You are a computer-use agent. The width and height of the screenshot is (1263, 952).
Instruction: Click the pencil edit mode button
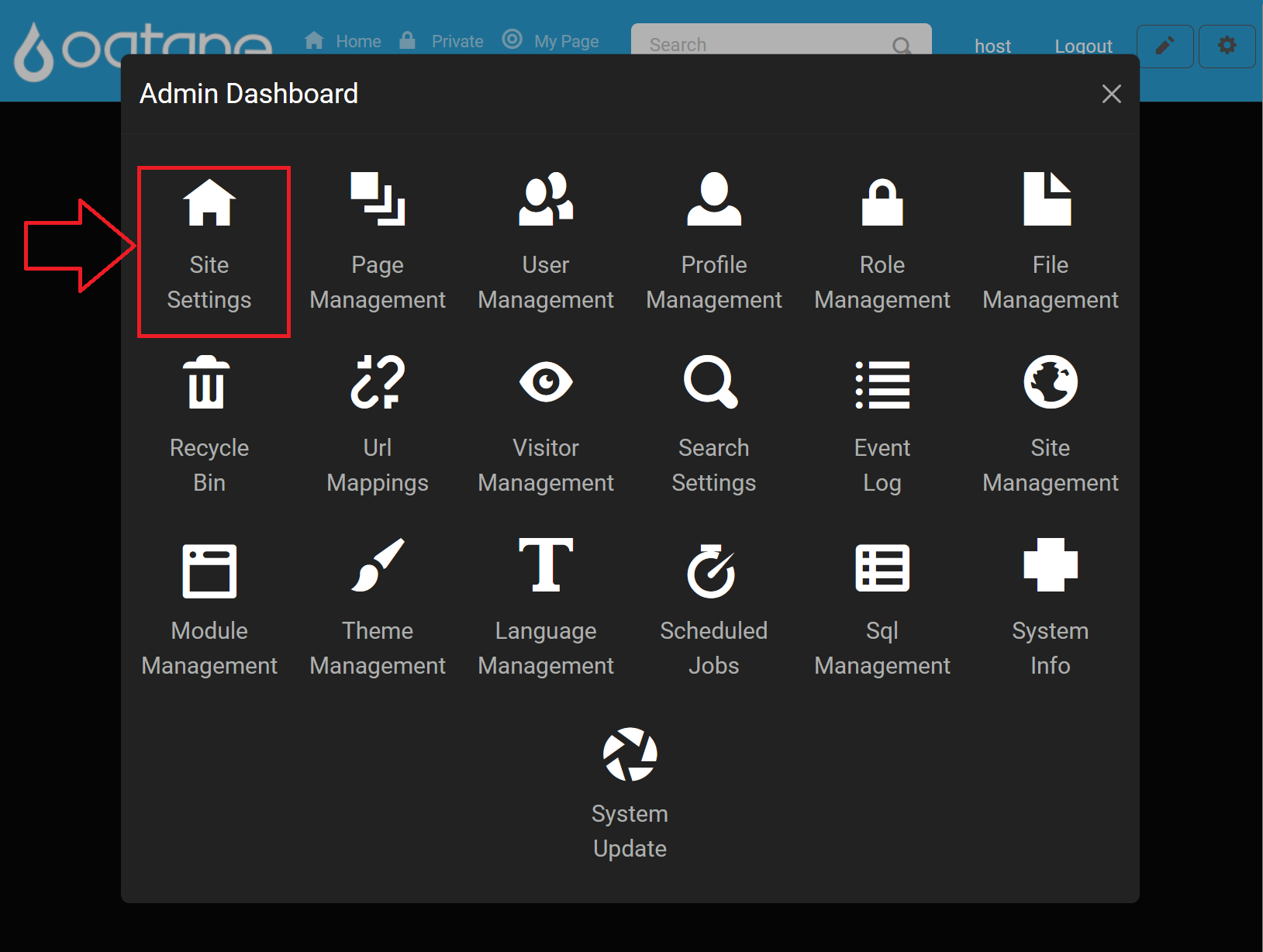(1165, 46)
